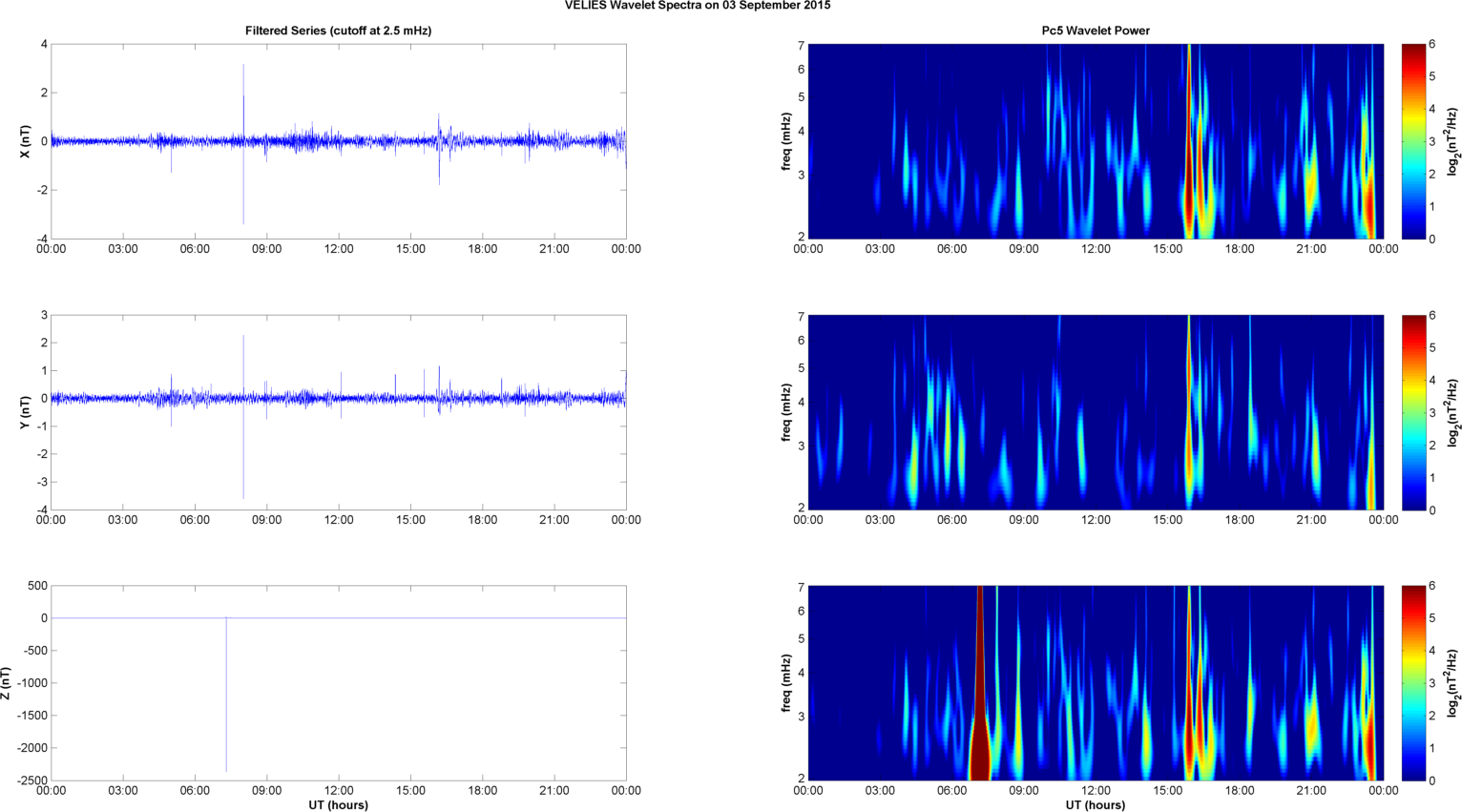
Task: Click the large spike in the X series plot
Action: point(243,143)
